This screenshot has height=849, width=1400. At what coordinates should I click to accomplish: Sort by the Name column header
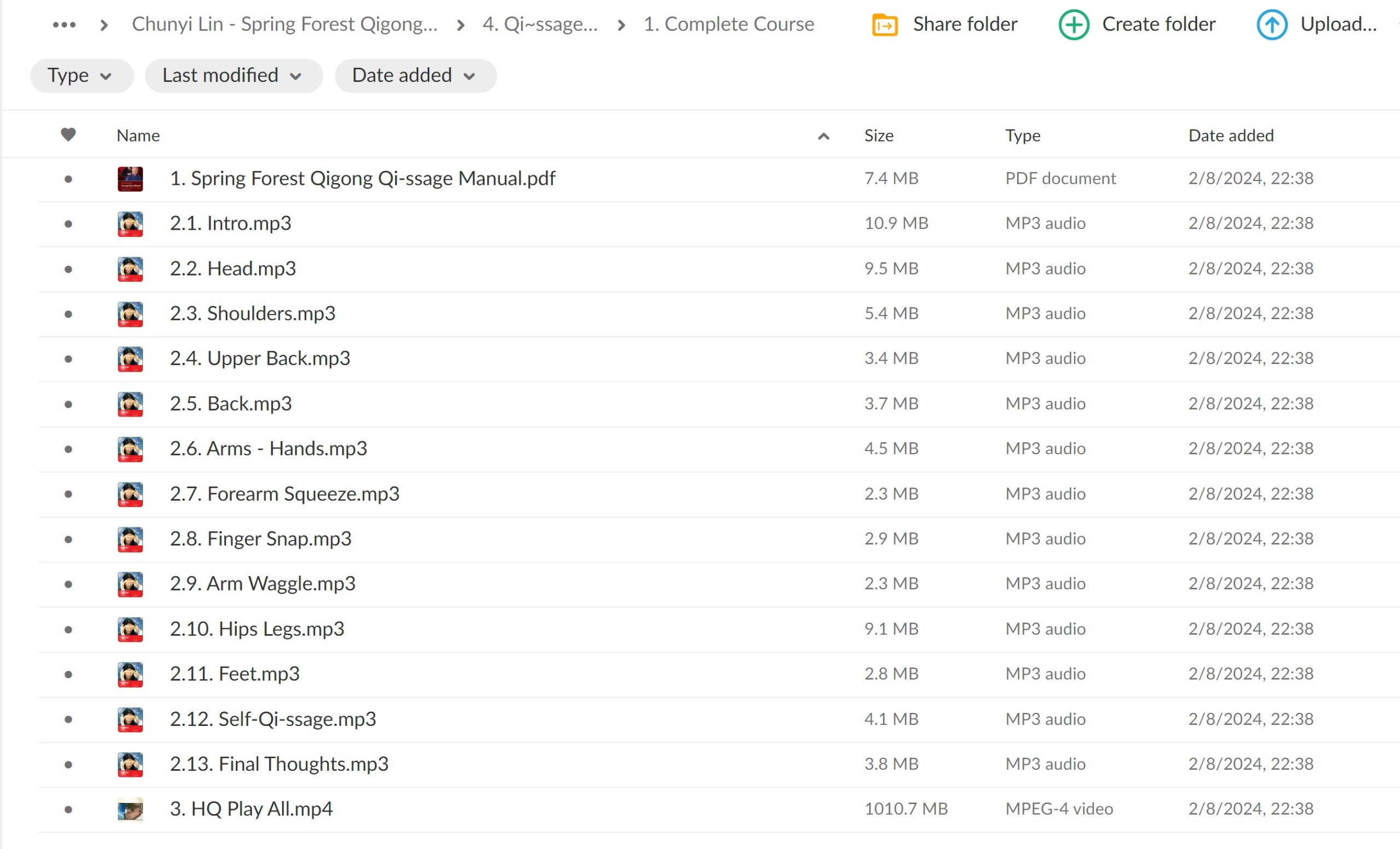tap(138, 136)
